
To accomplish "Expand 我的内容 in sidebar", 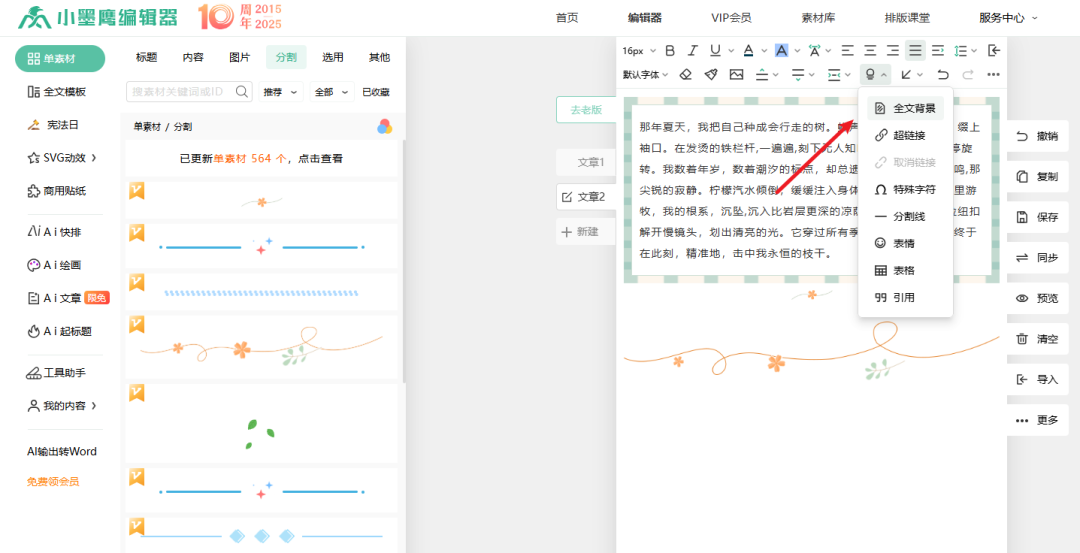I will tap(61, 406).
